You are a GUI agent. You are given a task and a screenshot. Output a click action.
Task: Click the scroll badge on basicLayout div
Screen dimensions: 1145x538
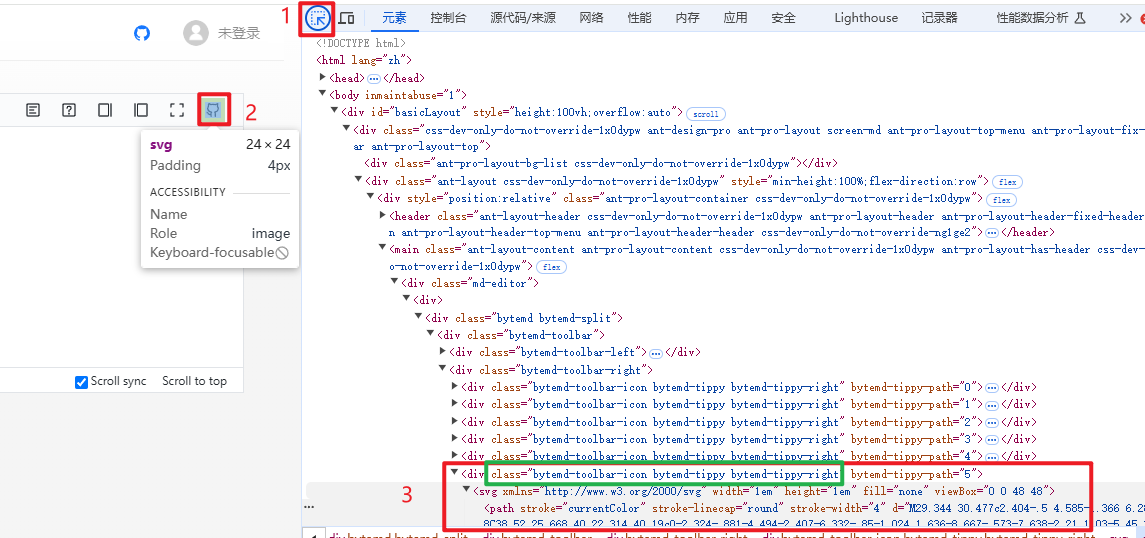coord(705,114)
